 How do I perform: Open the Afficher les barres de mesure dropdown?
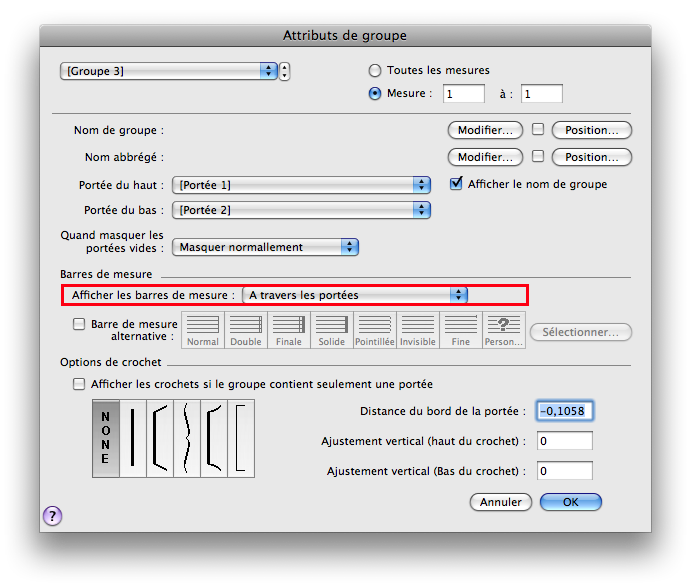[355, 295]
